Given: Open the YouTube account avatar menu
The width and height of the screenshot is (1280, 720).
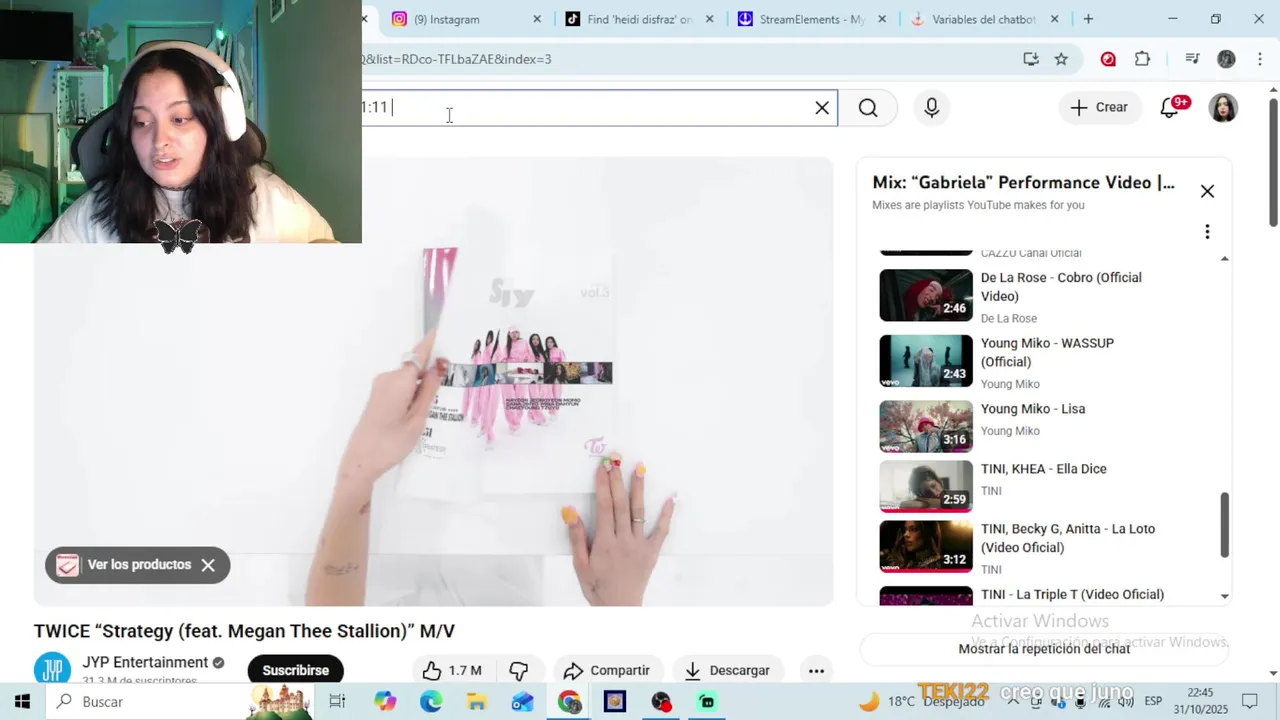Looking at the screenshot, I should click(x=1223, y=108).
